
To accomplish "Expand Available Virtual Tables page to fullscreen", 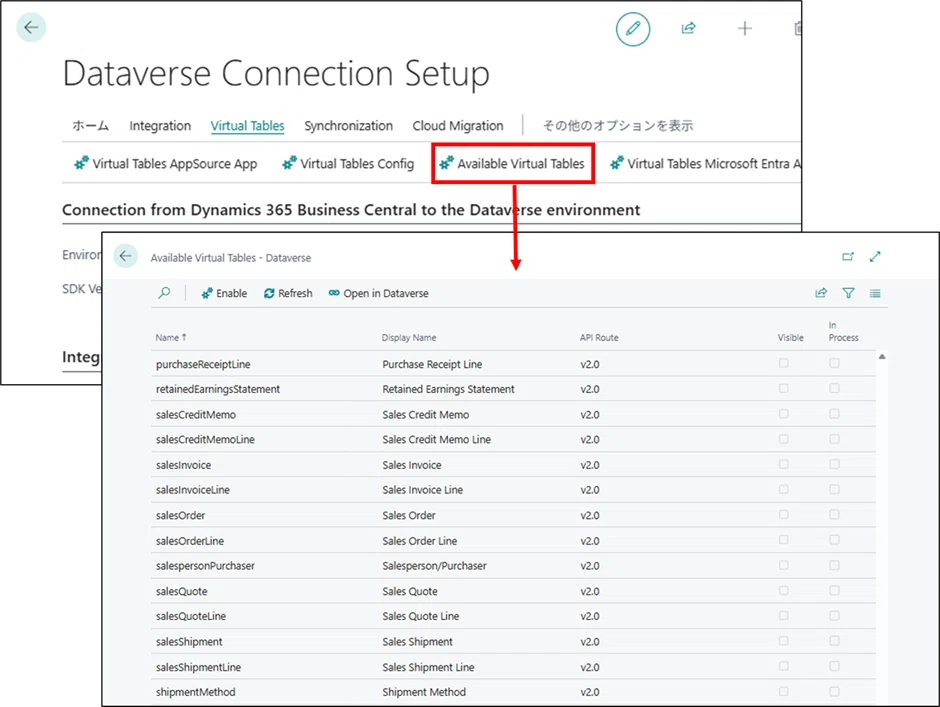I will coord(875,257).
